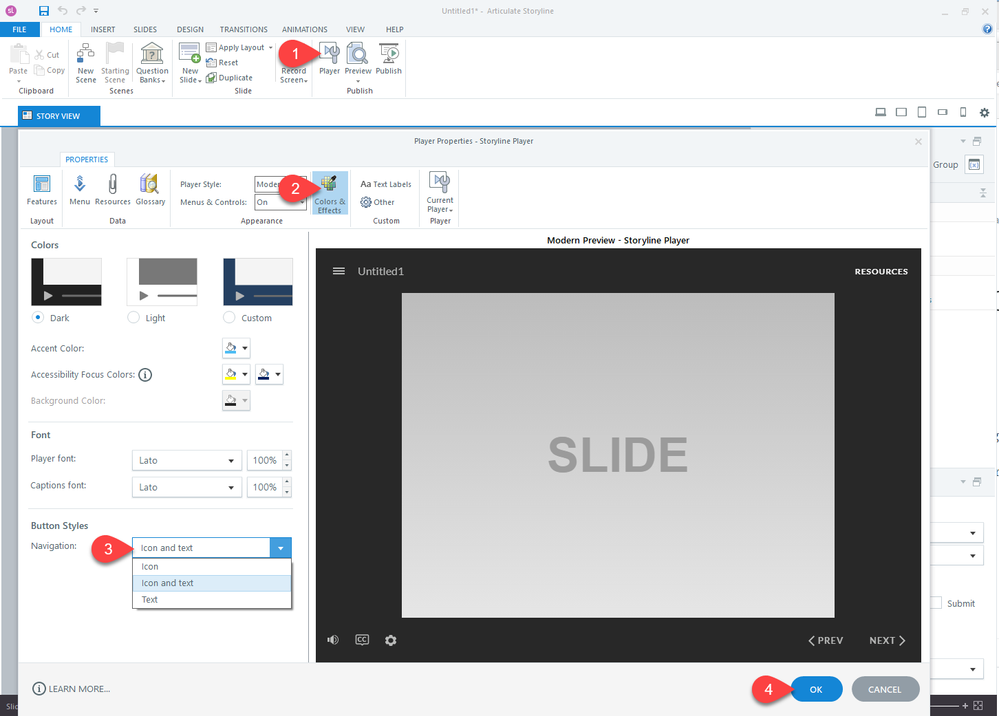Choose the Light color theme radio
This screenshot has width=999, height=716.
[x=134, y=318]
